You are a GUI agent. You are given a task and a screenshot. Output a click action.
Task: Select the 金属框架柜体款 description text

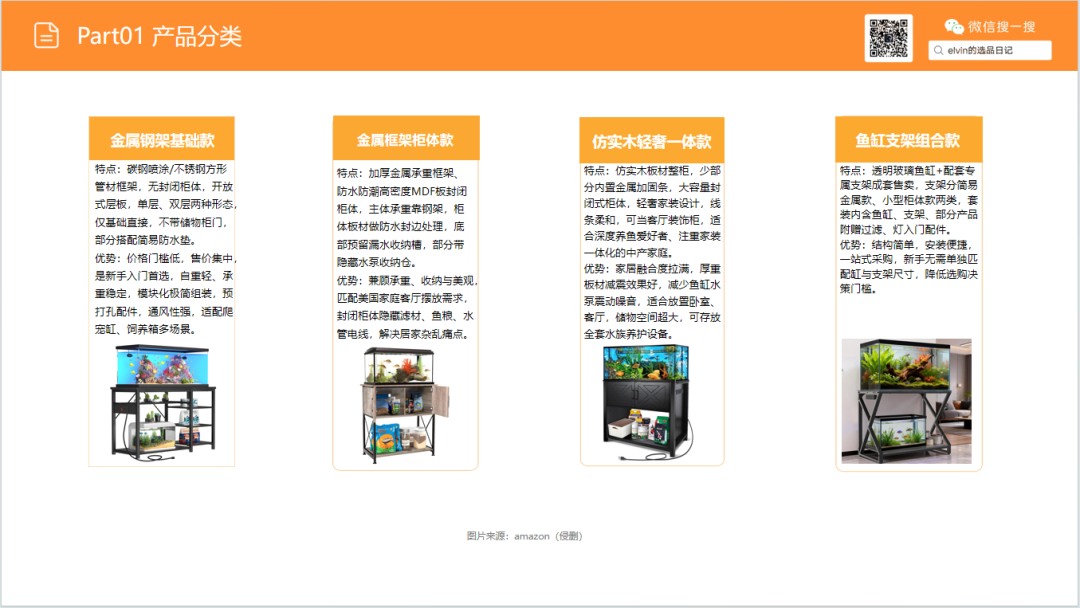point(406,253)
